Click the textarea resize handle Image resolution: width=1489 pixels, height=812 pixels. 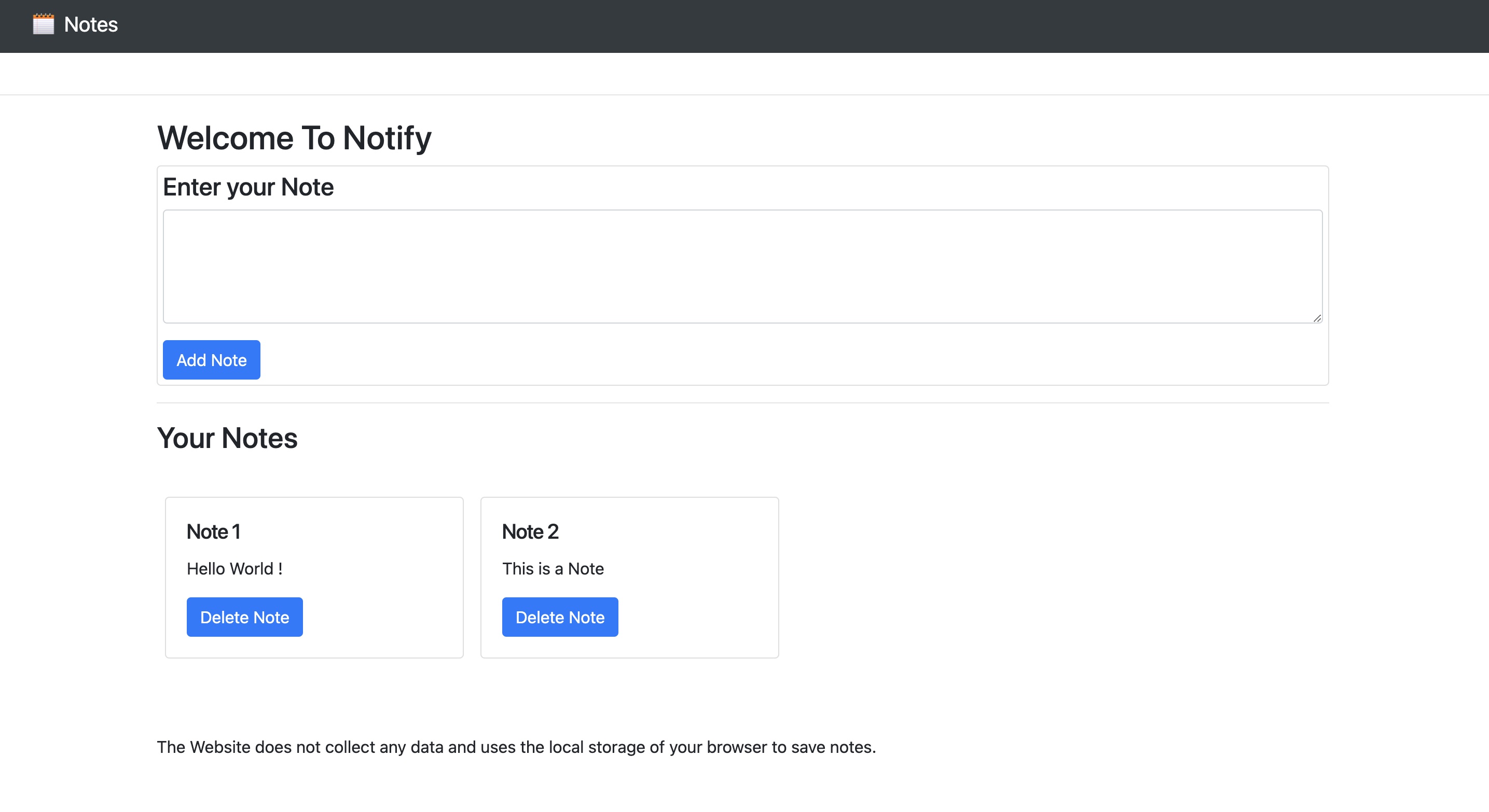pyautogui.click(x=1318, y=318)
